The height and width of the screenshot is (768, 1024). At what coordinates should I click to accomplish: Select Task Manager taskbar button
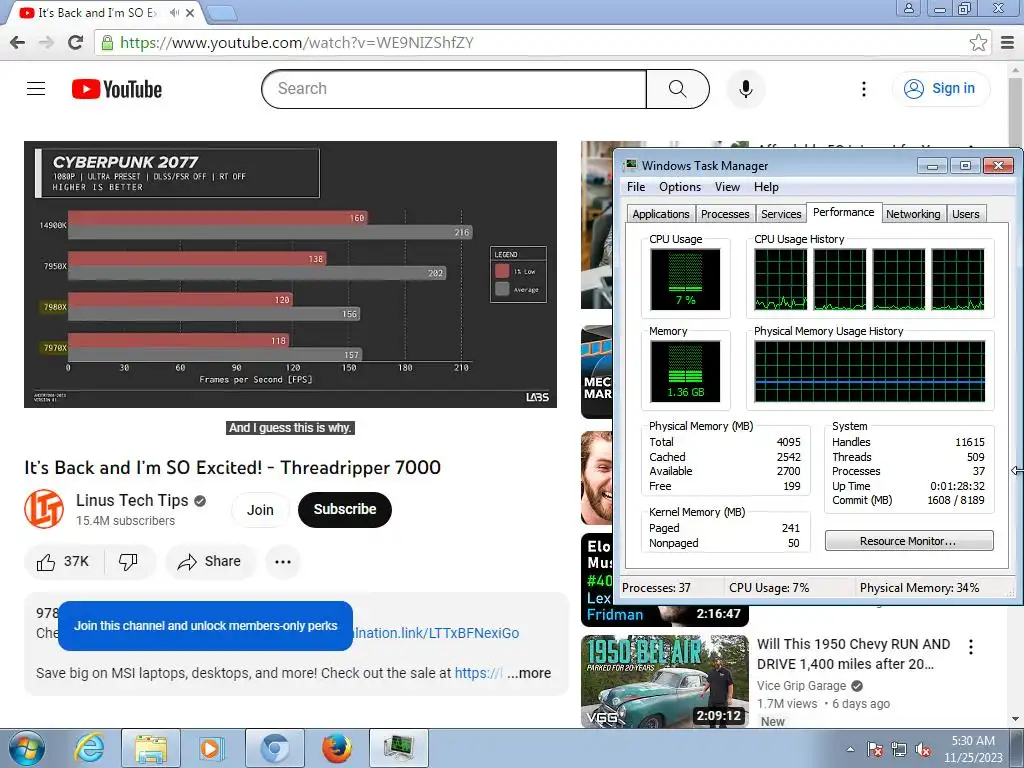point(399,748)
